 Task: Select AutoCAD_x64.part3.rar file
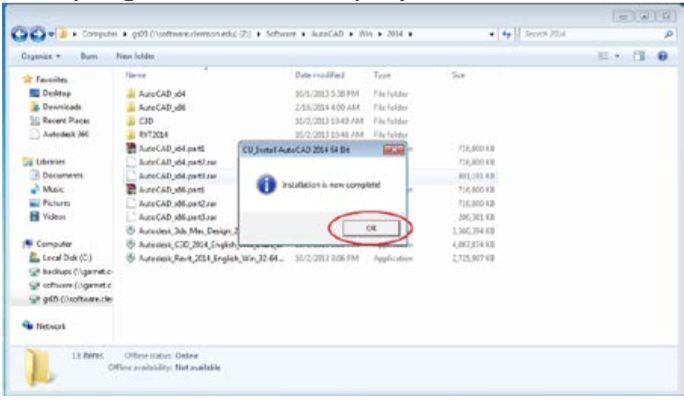pyautogui.click(x=178, y=176)
